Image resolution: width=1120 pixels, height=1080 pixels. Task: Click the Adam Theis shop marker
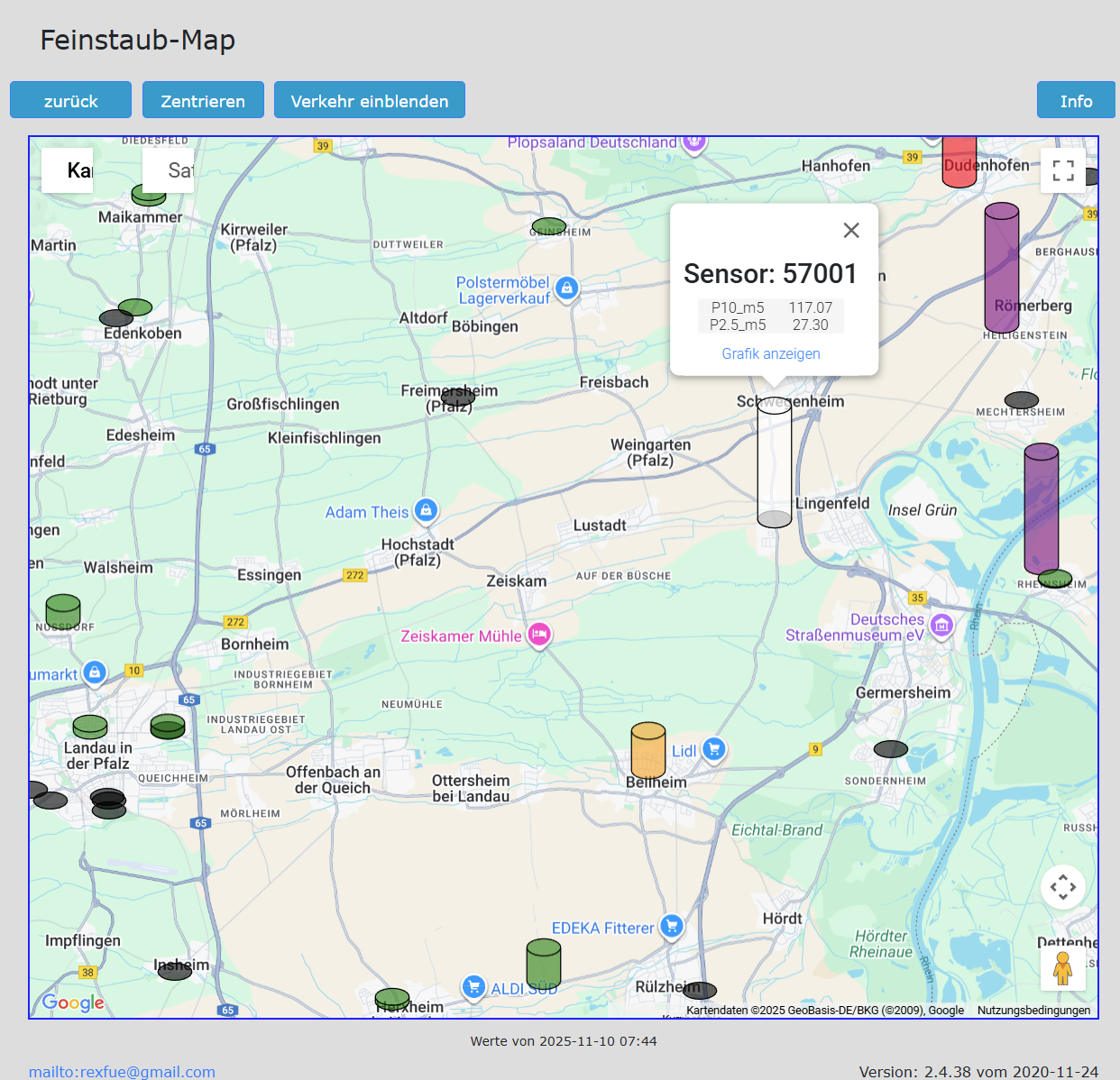coord(426,510)
